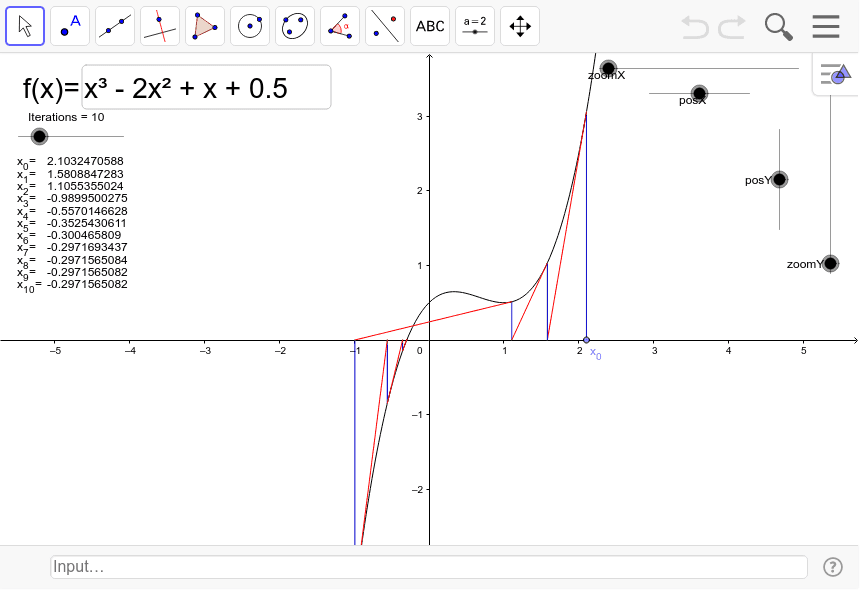Viewport: 860px width, 590px height.
Task: Click the x10 value -0.2971565082
Action: (x=87, y=284)
